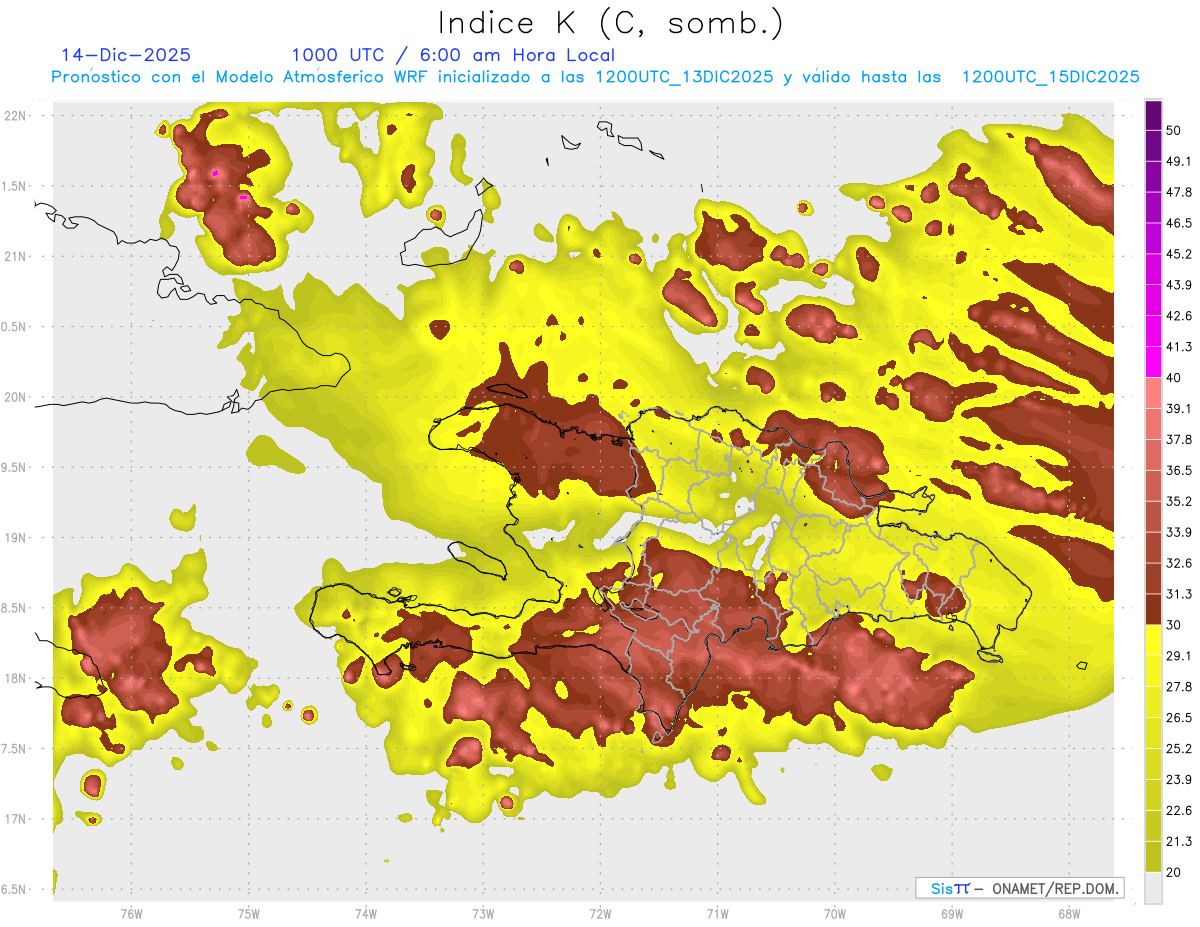Click the colorbar value '32.6'
This screenshot has height=927, width=1200.
(1179, 563)
